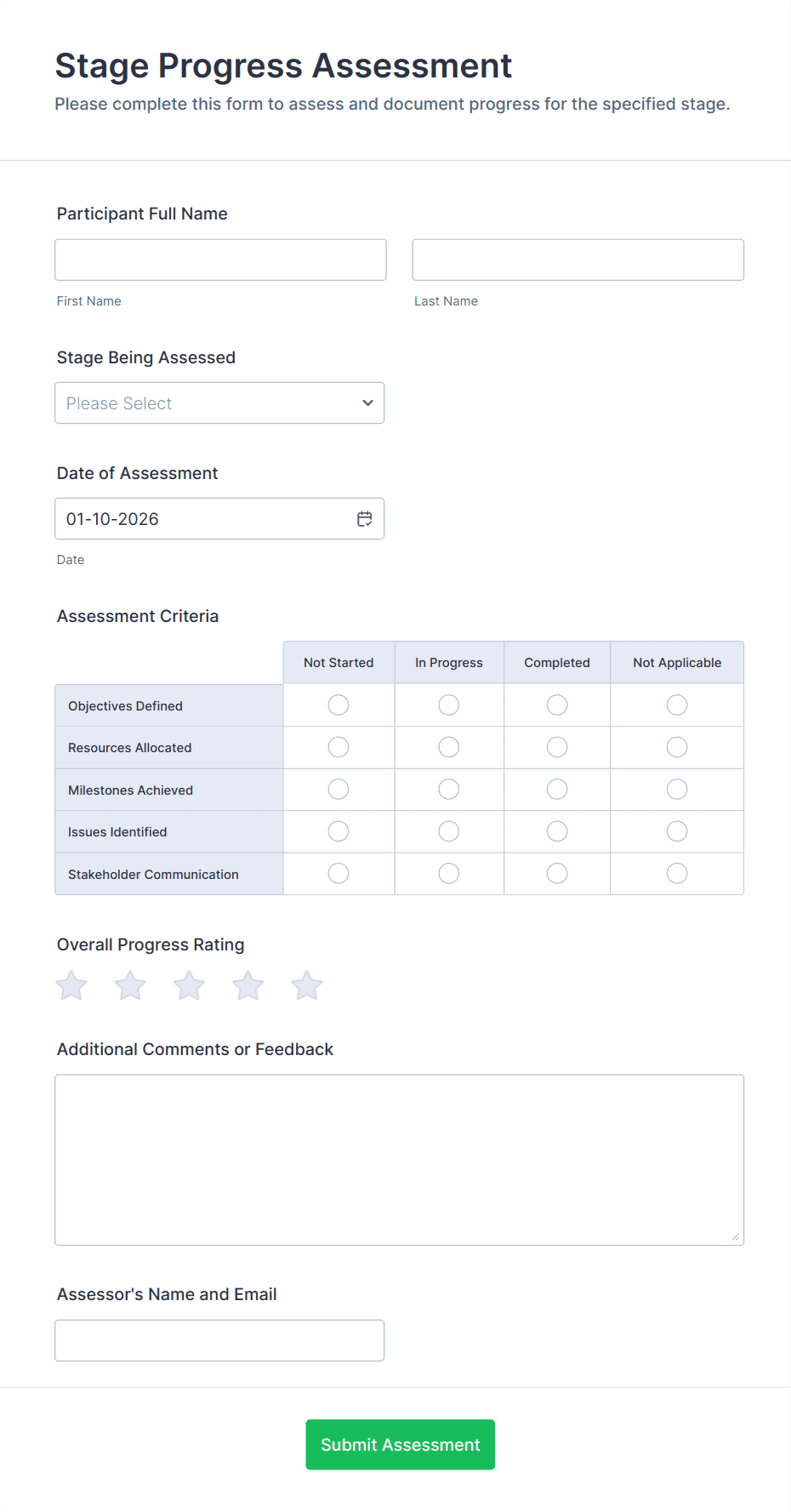Mark Objectives Defined as Not Started
The image size is (791, 1512).
339,705
